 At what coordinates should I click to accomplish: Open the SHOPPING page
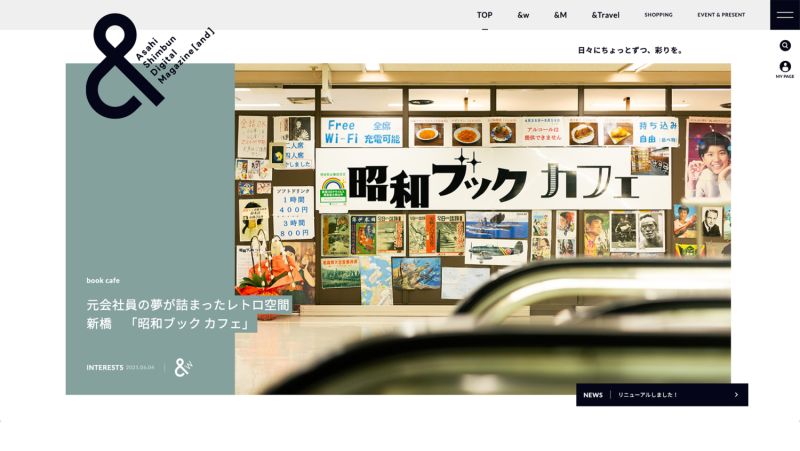pos(658,15)
